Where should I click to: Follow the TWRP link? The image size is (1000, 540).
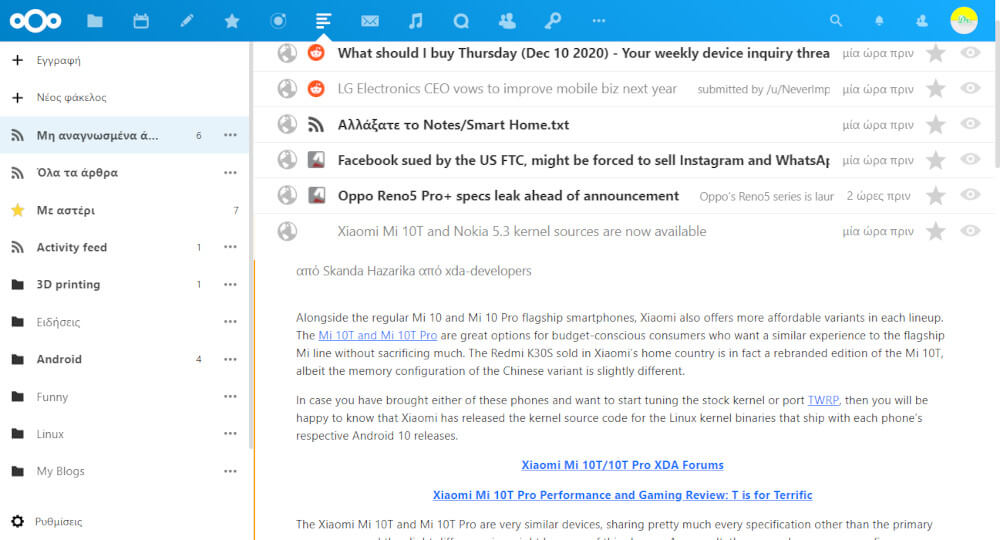coord(823,400)
